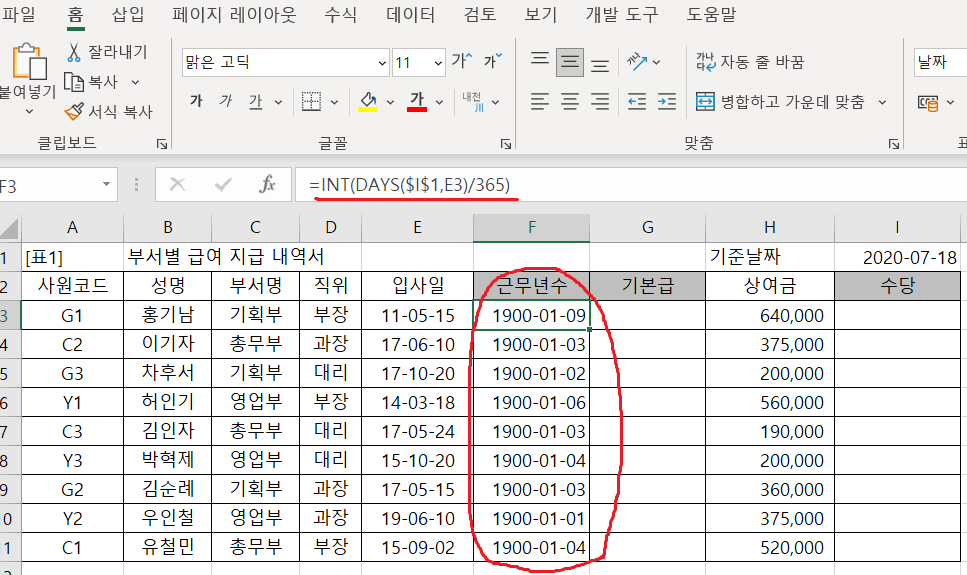Viewport: 967px width, 575px height.
Task: Click the Increase Indent icon
Action: coord(665,102)
